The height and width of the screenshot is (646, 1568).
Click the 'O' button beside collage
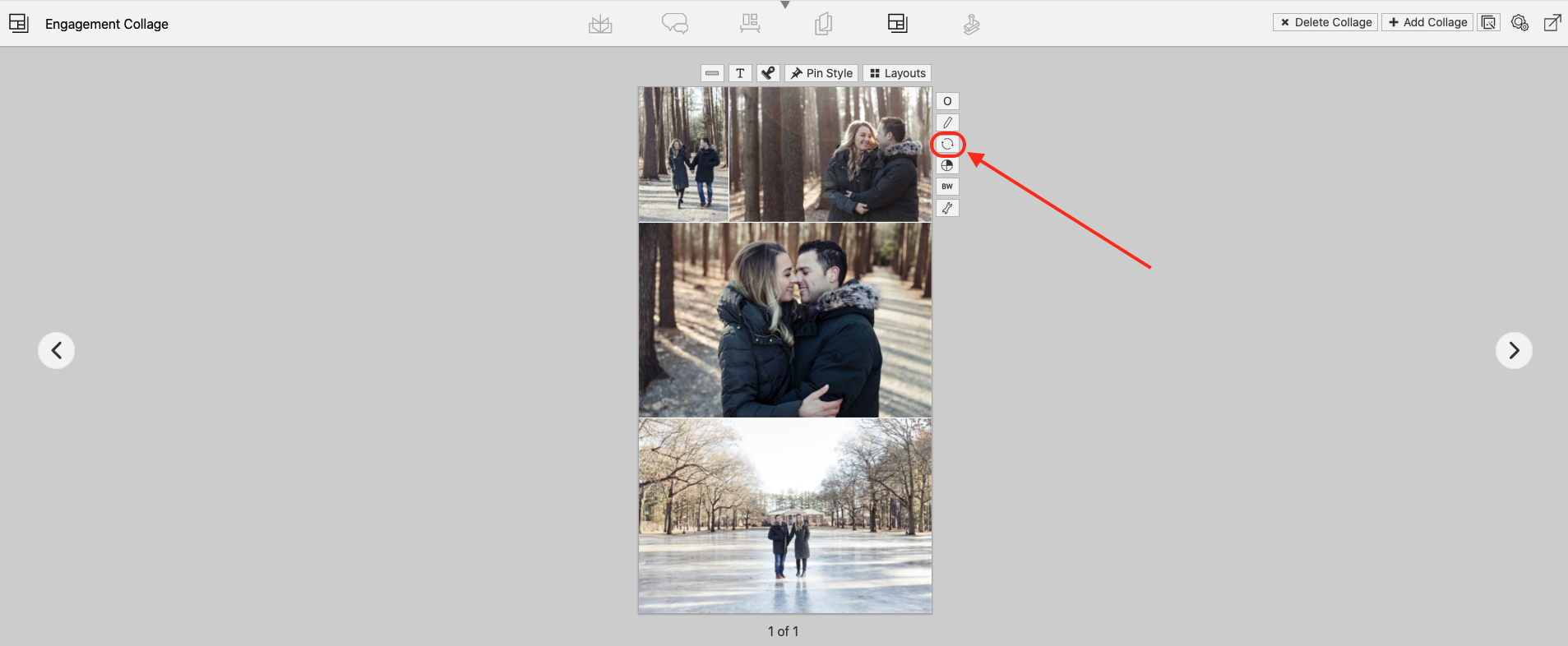point(947,101)
